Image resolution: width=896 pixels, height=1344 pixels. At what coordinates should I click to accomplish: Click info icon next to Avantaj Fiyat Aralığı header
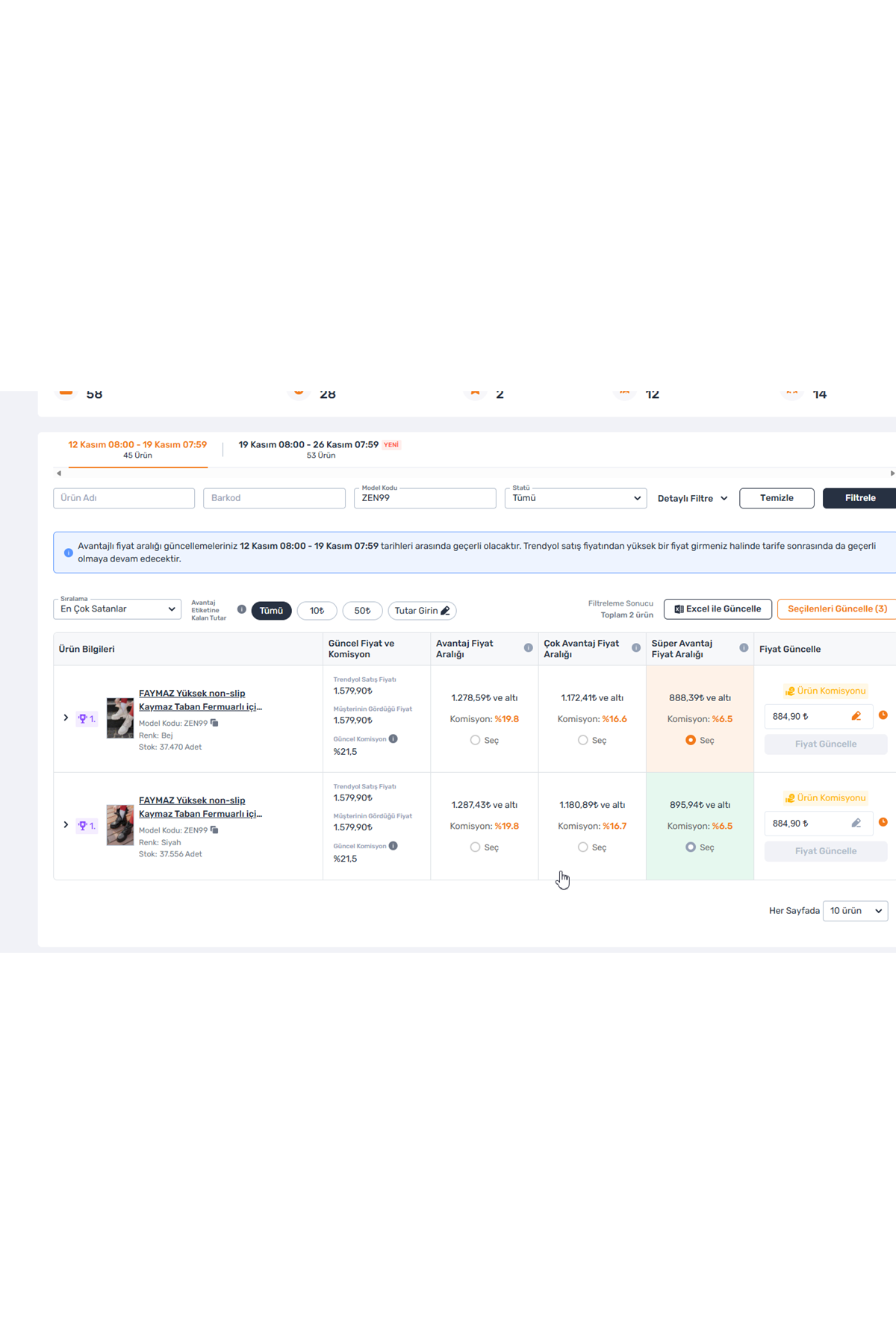pos(528,647)
